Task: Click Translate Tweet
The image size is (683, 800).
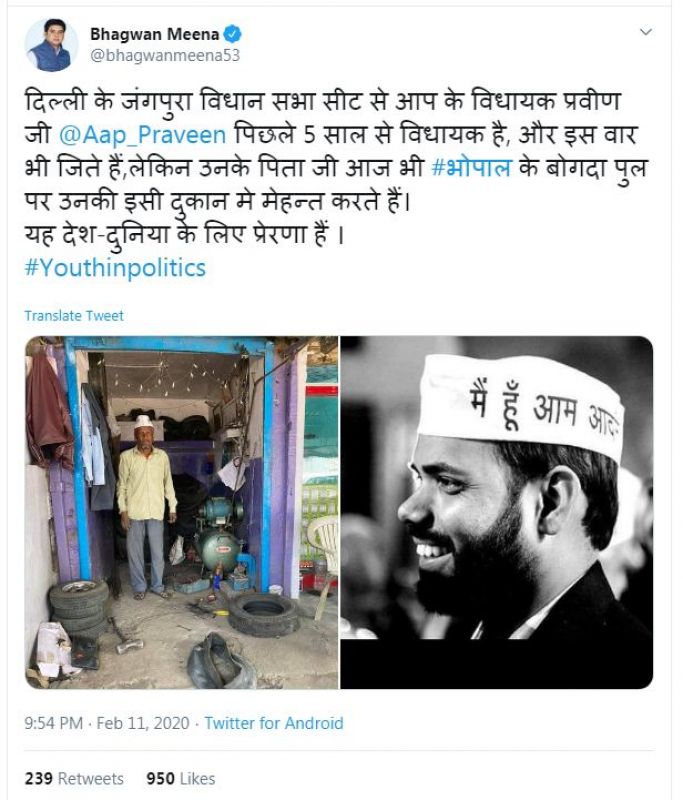Action: [x=74, y=315]
